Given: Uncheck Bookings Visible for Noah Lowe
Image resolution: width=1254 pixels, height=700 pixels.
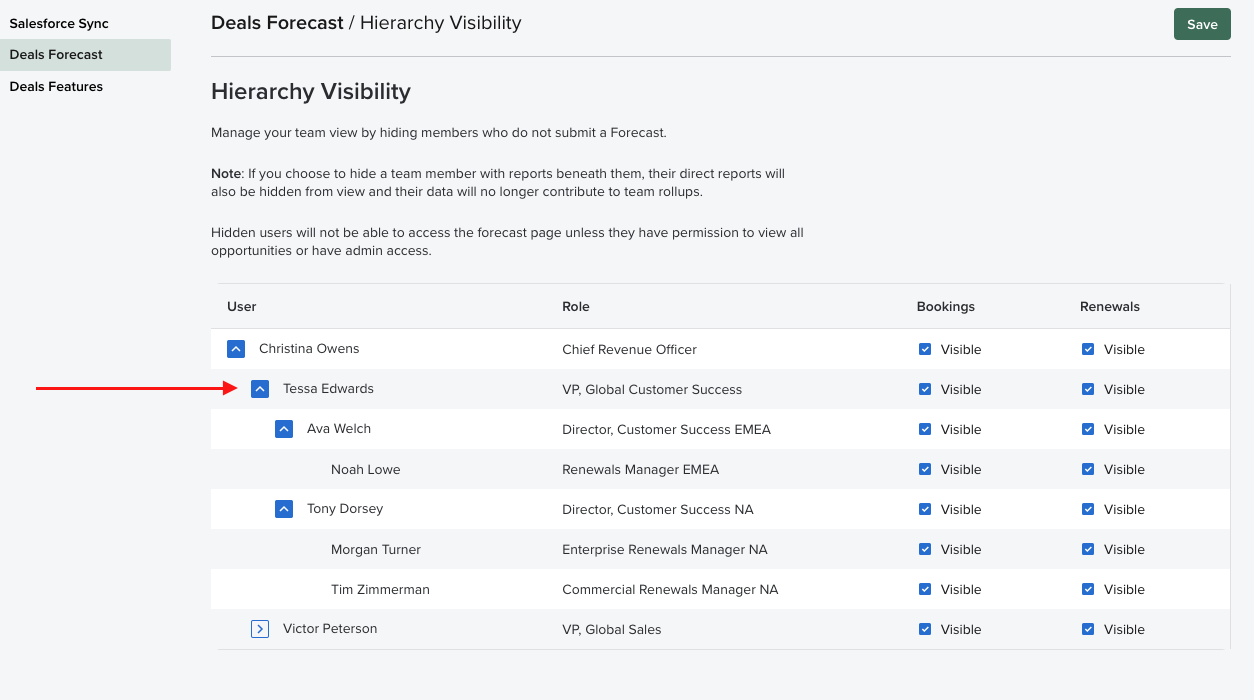Looking at the screenshot, I should coord(925,468).
